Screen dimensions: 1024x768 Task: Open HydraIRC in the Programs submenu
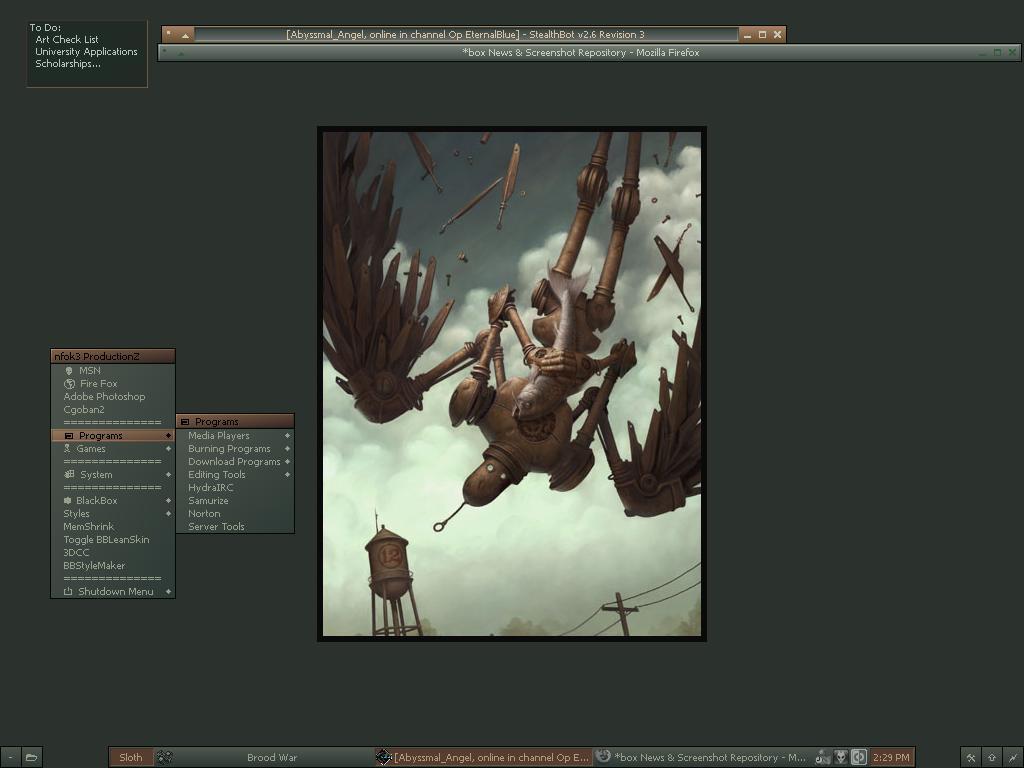coord(211,488)
